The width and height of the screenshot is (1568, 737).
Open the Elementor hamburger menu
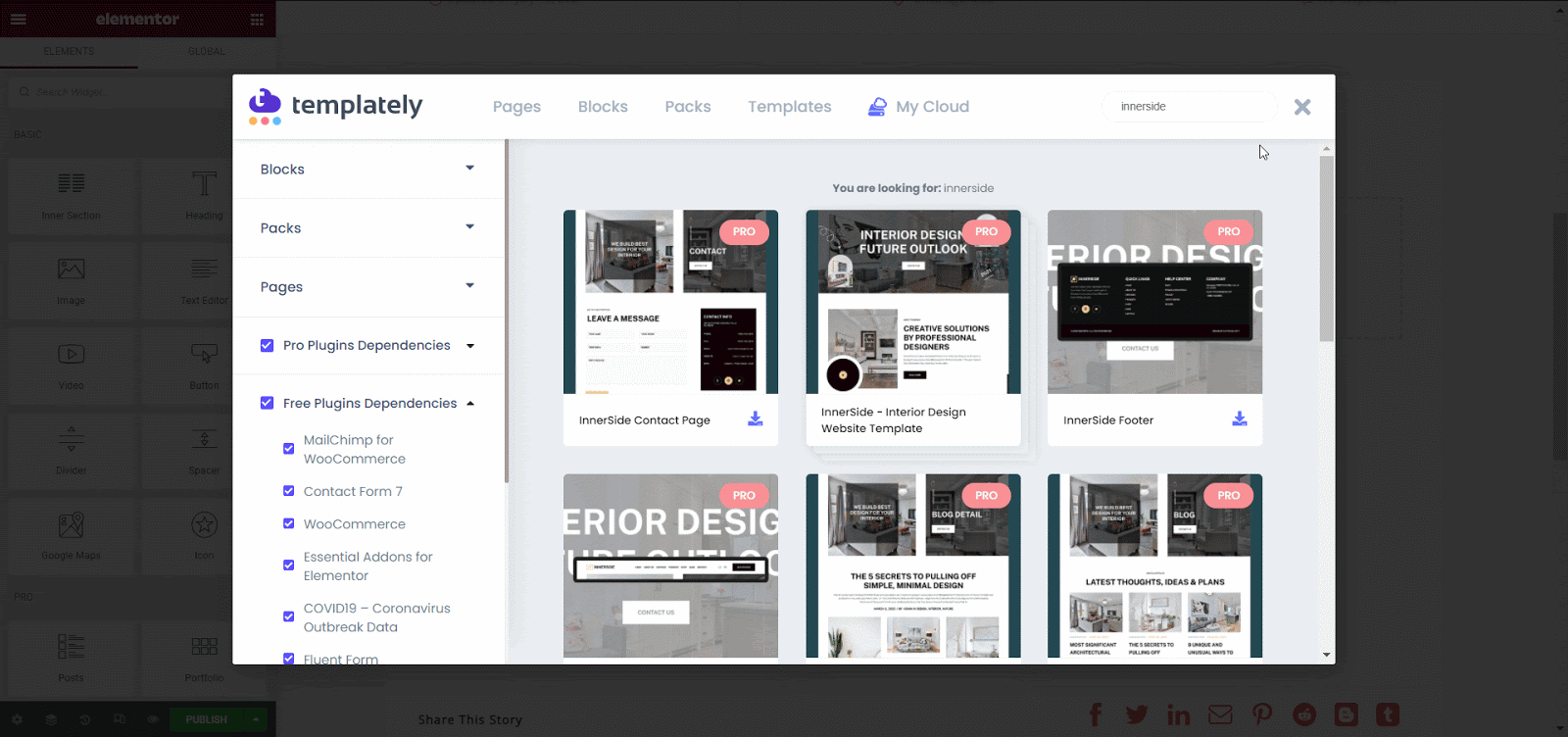(x=19, y=19)
